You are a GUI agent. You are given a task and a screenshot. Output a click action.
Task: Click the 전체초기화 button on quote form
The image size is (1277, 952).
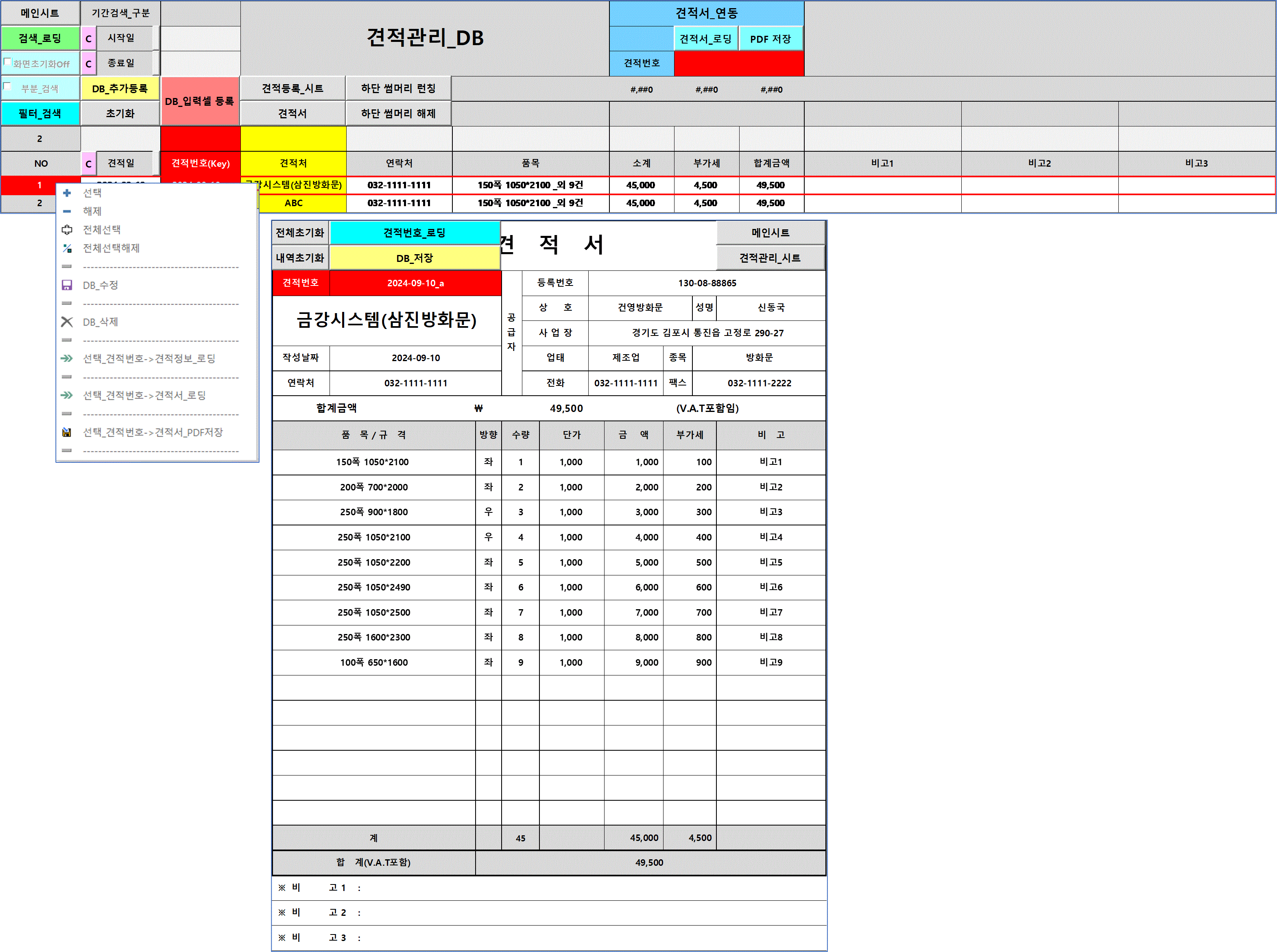click(x=300, y=233)
